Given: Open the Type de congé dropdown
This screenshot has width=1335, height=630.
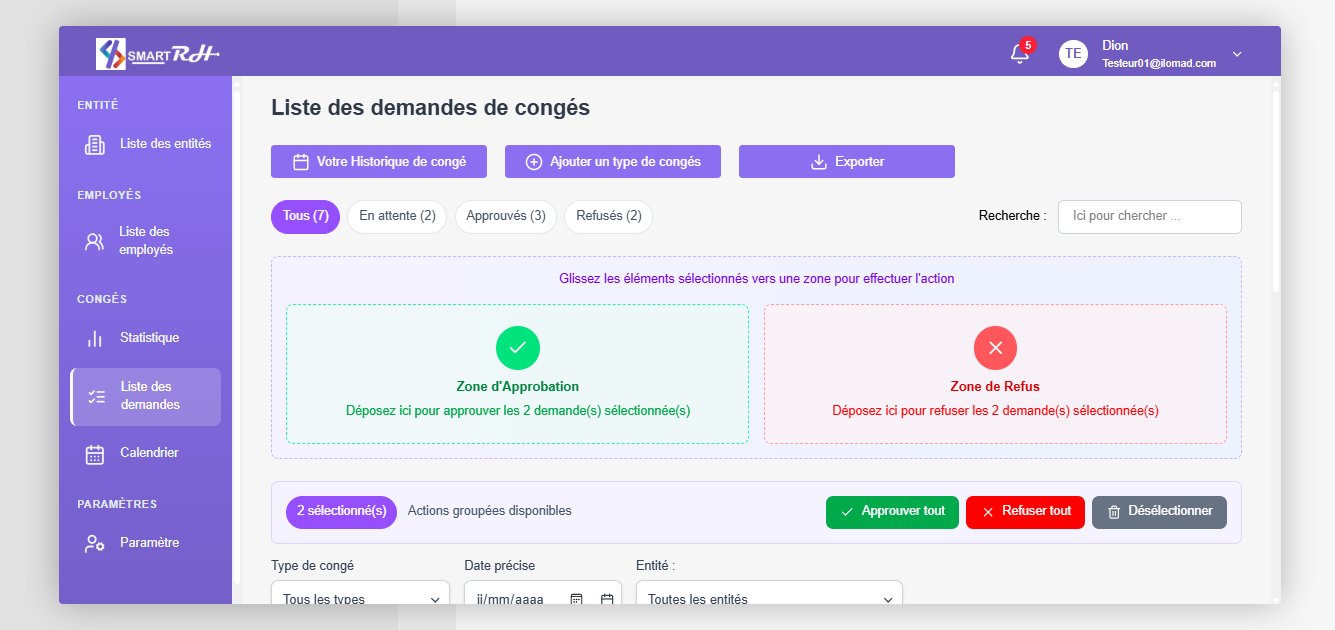Looking at the screenshot, I should tap(360, 598).
